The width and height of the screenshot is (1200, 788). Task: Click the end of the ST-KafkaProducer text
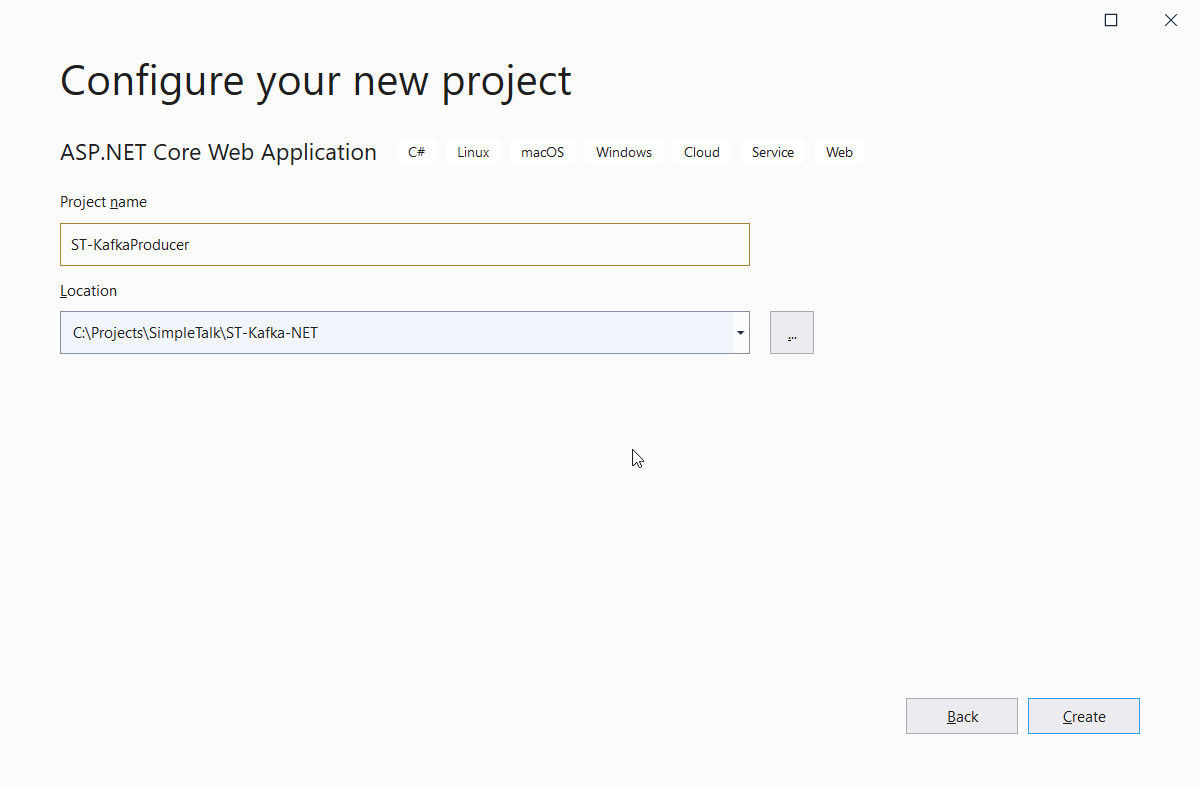point(190,244)
